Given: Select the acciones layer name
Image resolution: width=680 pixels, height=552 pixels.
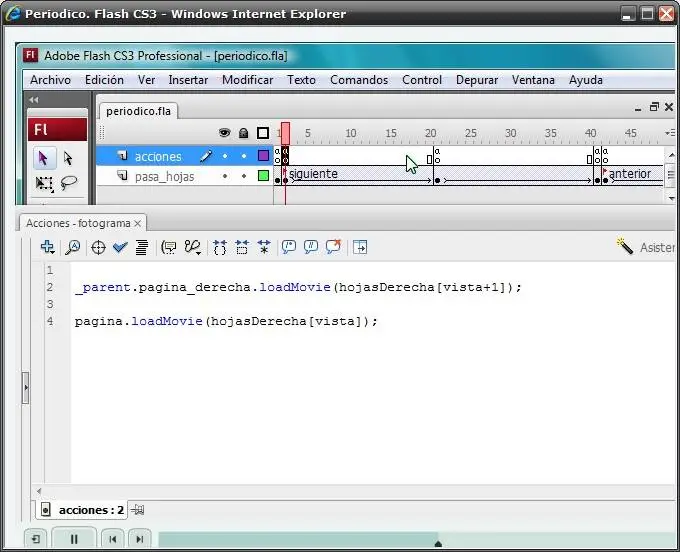Looking at the screenshot, I should pos(158,157).
